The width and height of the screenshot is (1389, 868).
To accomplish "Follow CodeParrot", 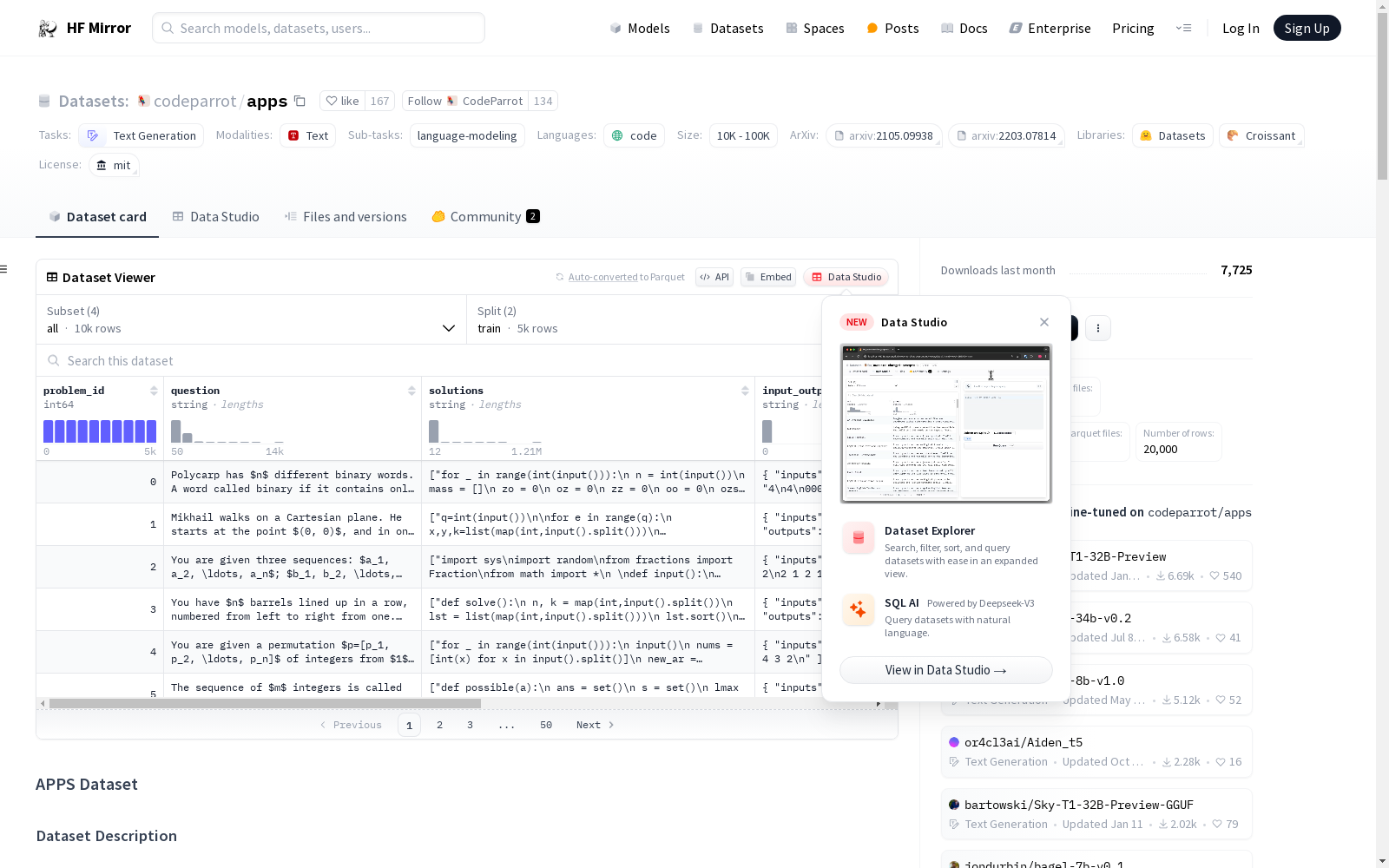I will (464, 101).
